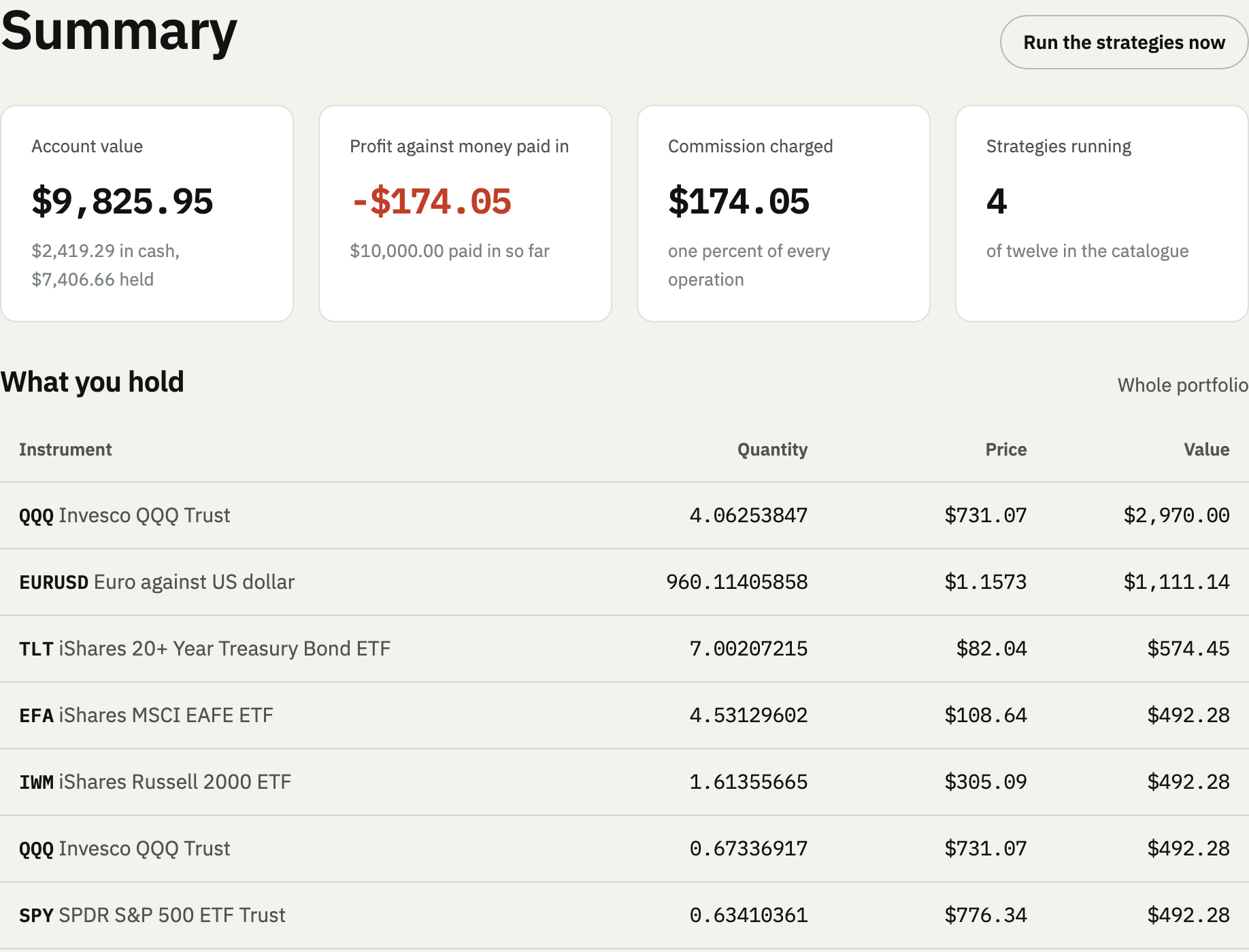Click the price $776.34

point(986,915)
